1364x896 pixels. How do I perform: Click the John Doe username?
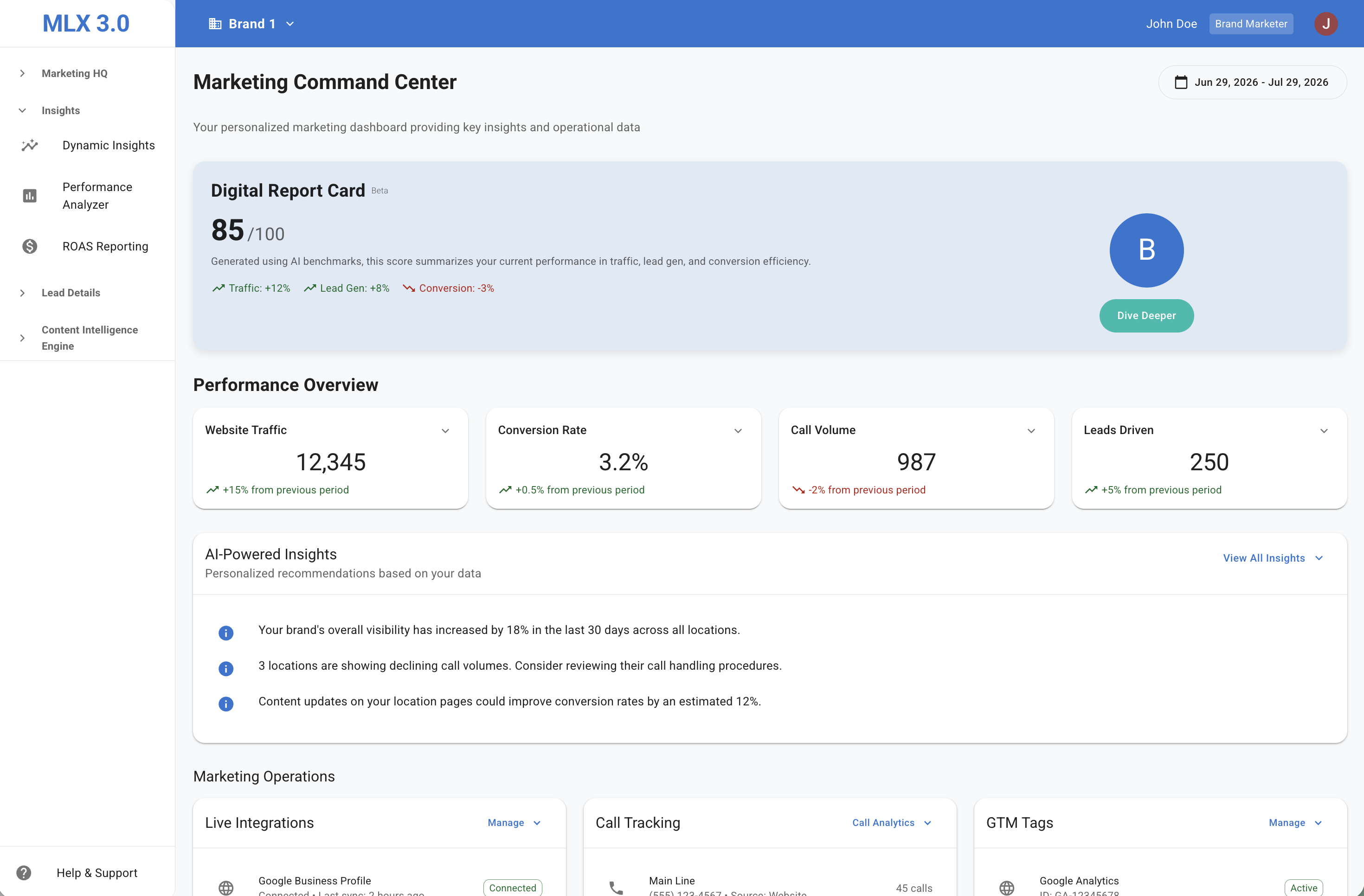tap(1171, 24)
